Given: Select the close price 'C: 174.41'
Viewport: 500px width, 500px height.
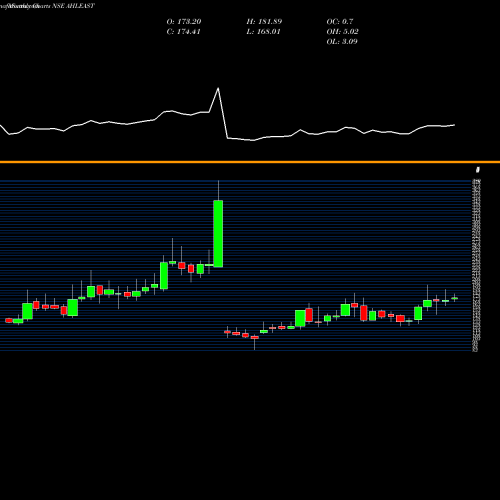Looking at the screenshot, I should pos(183,31).
